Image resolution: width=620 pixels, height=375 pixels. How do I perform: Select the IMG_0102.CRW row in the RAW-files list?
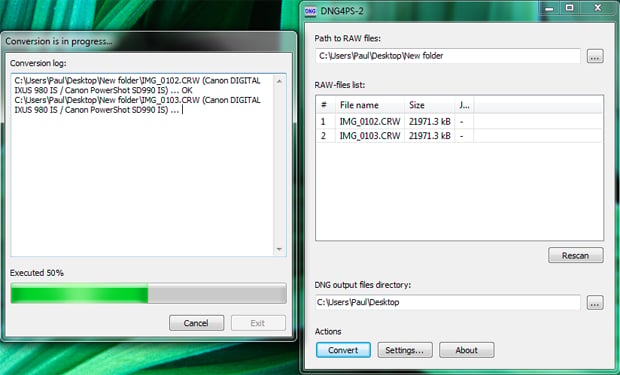tap(459, 121)
